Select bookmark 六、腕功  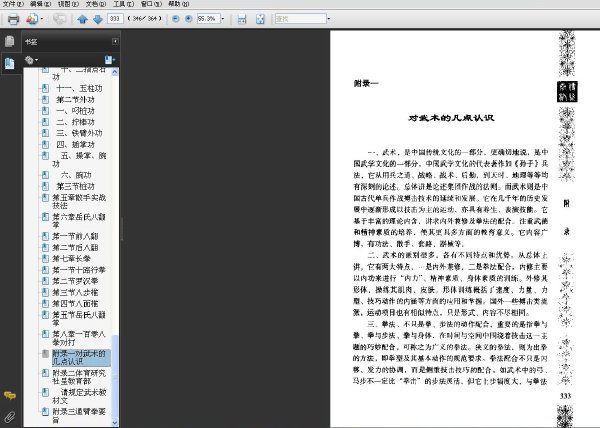pyautogui.click(x=76, y=175)
